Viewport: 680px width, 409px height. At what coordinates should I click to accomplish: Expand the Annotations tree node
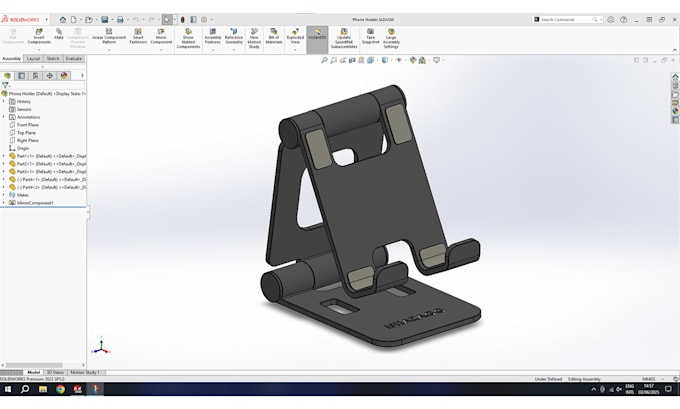click(4, 117)
